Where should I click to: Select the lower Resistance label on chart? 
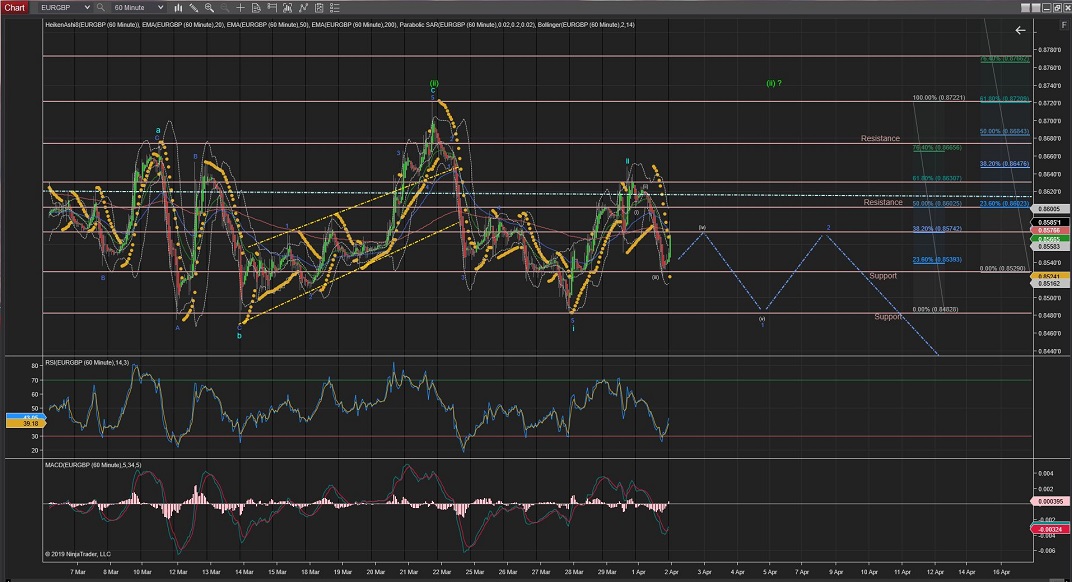point(883,202)
